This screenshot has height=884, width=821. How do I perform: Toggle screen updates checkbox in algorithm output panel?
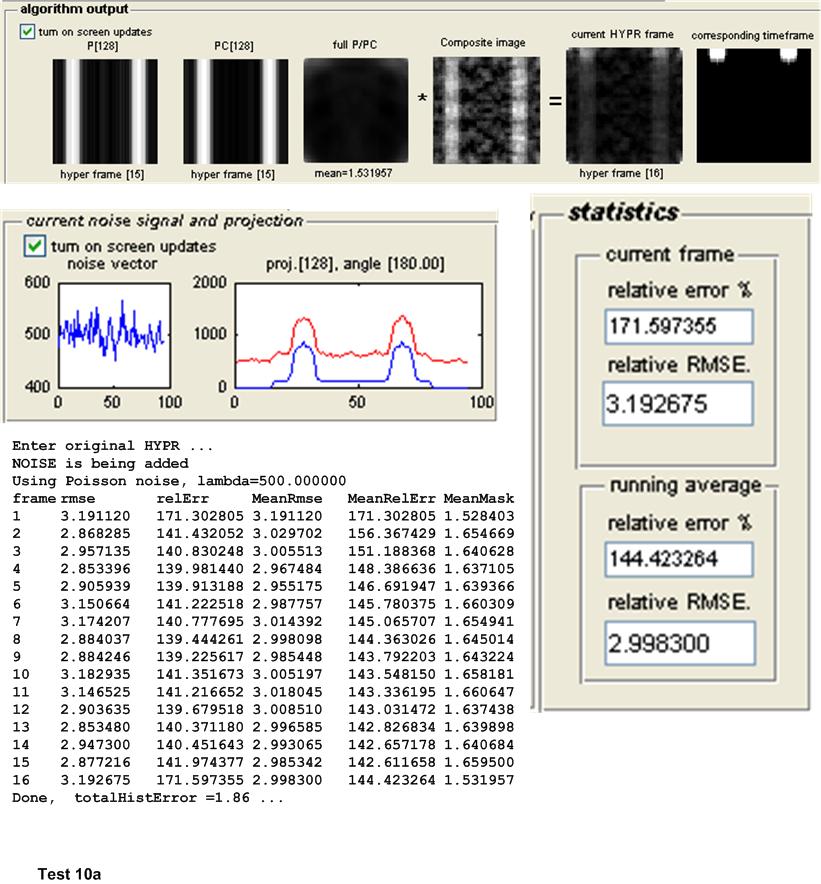point(27,31)
